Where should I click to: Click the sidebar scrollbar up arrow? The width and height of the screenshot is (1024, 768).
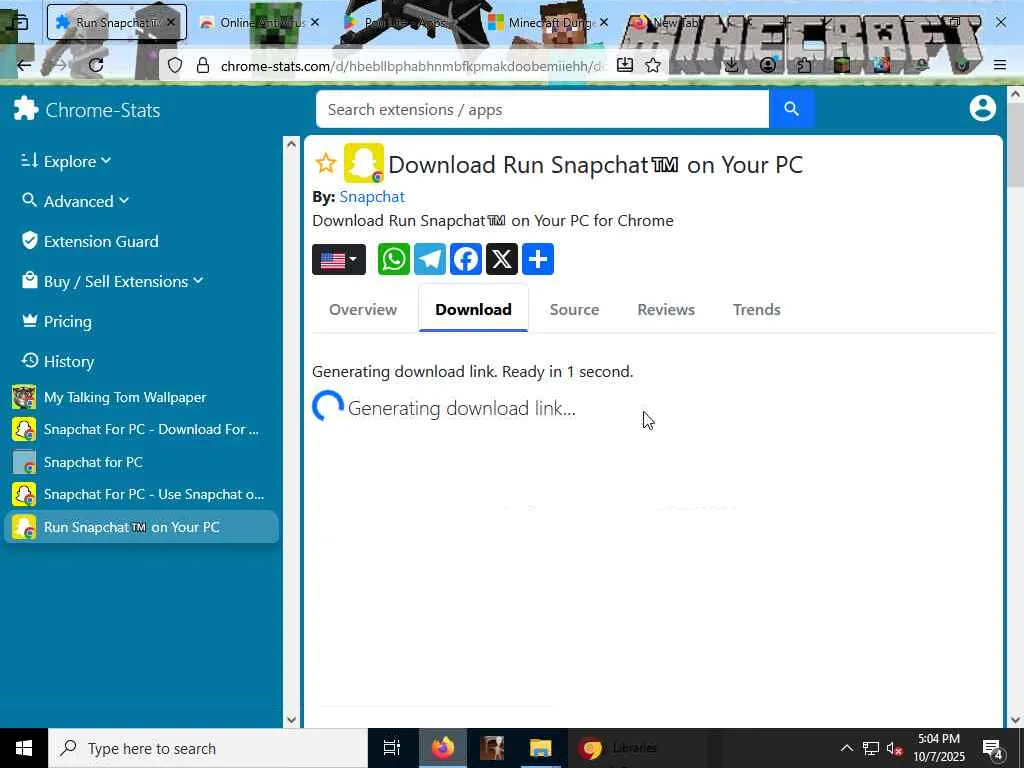tap(291, 144)
